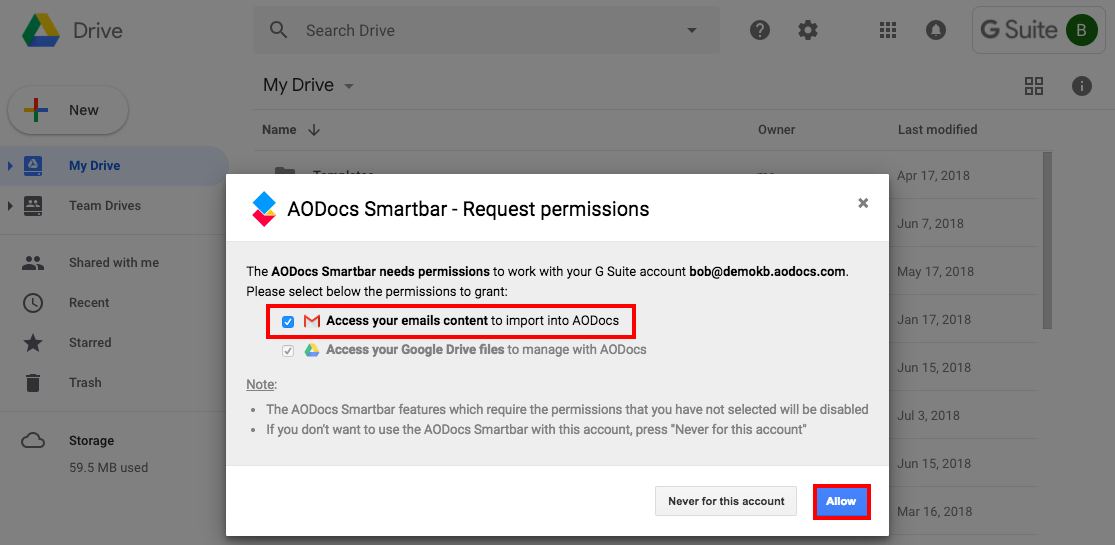
Task: Click the Drive icon in permissions list
Action: pyautogui.click(x=311, y=350)
